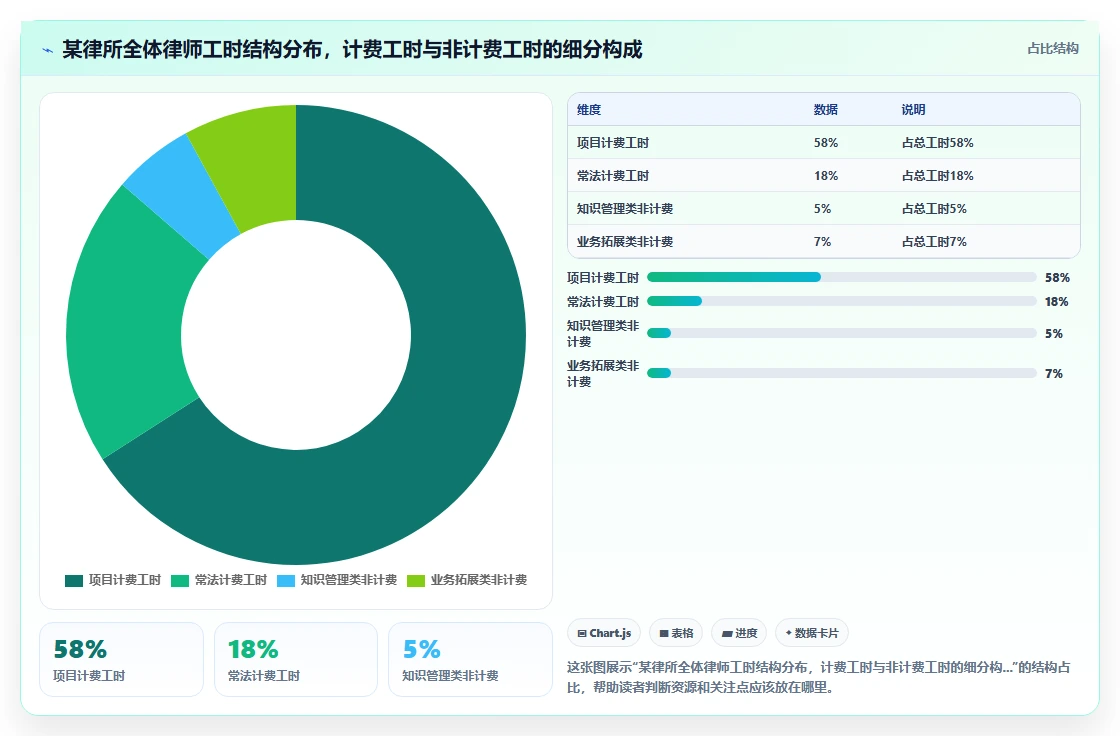Select the 知识管理类非计费 table row cell
1120x736 pixels.
625,208
